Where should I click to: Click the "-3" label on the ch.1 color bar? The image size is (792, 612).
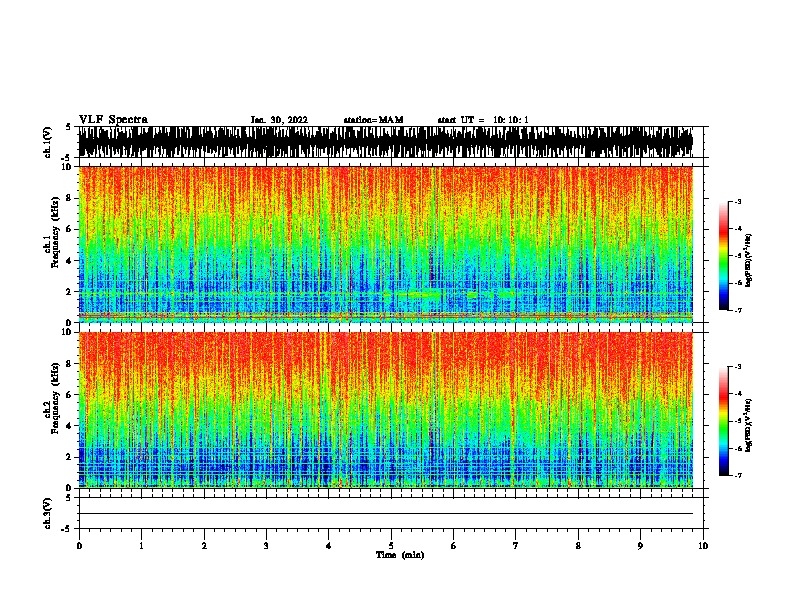[x=737, y=201]
